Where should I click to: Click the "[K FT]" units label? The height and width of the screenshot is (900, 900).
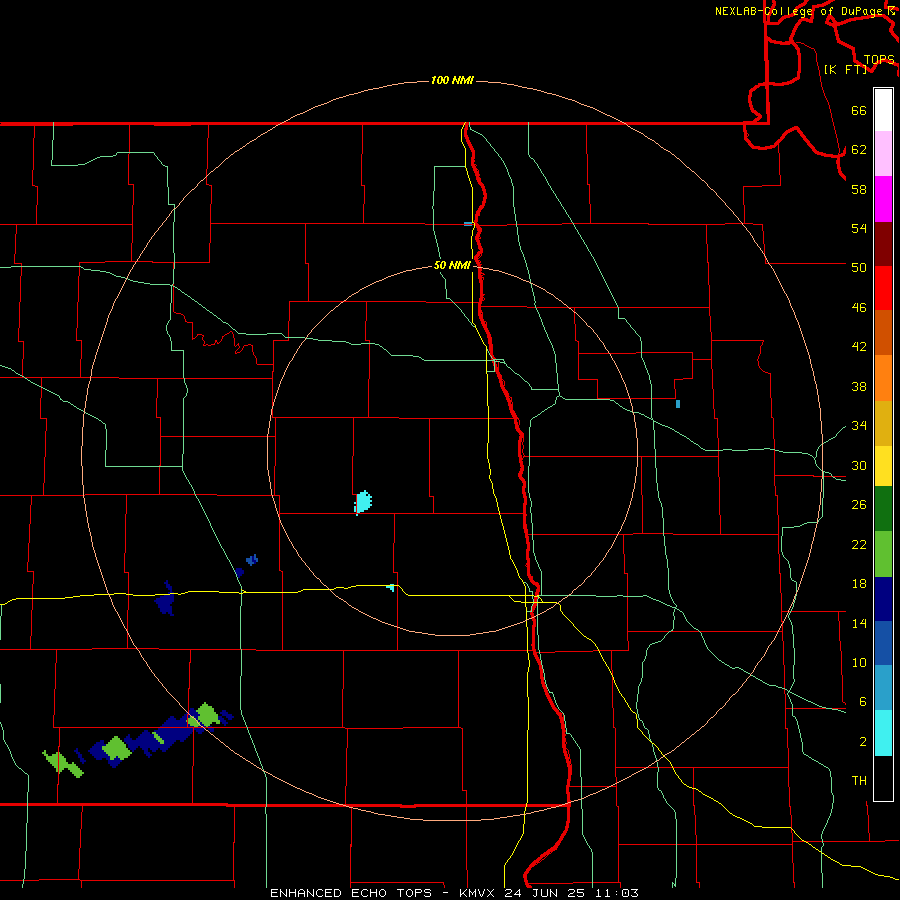(x=845, y=69)
